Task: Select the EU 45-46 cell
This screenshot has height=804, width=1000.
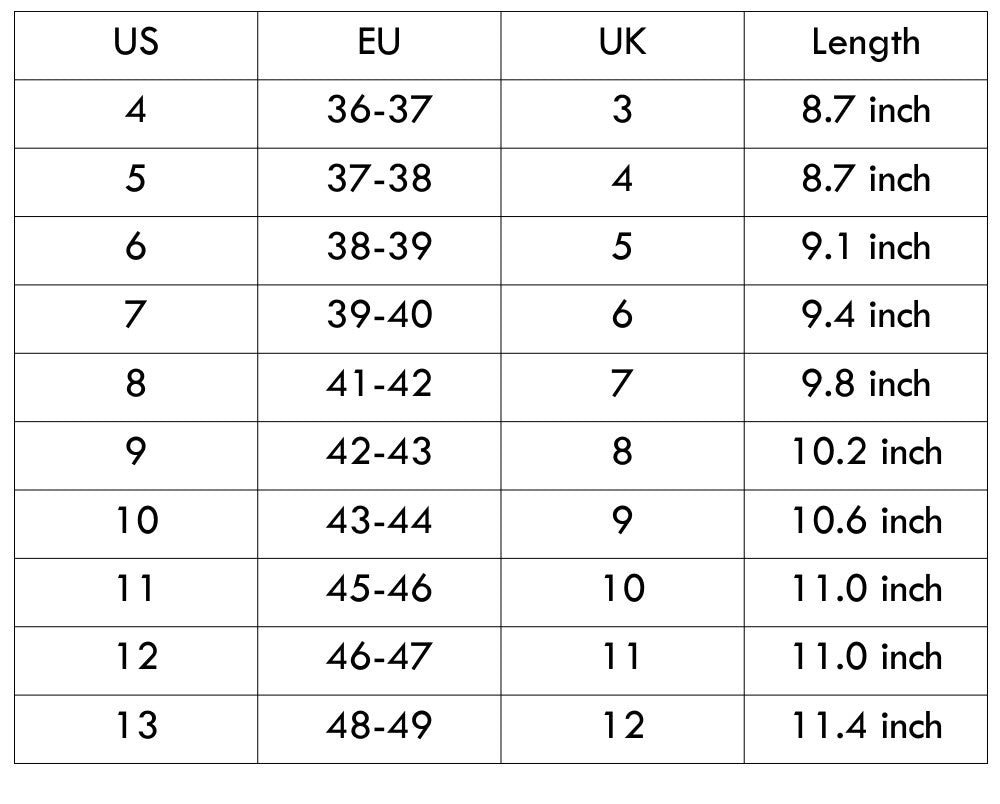Action: click(x=379, y=592)
